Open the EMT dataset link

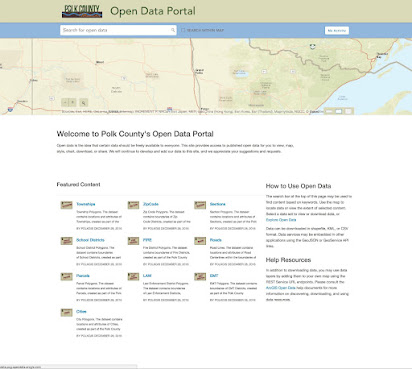pyautogui.click(x=214, y=276)
